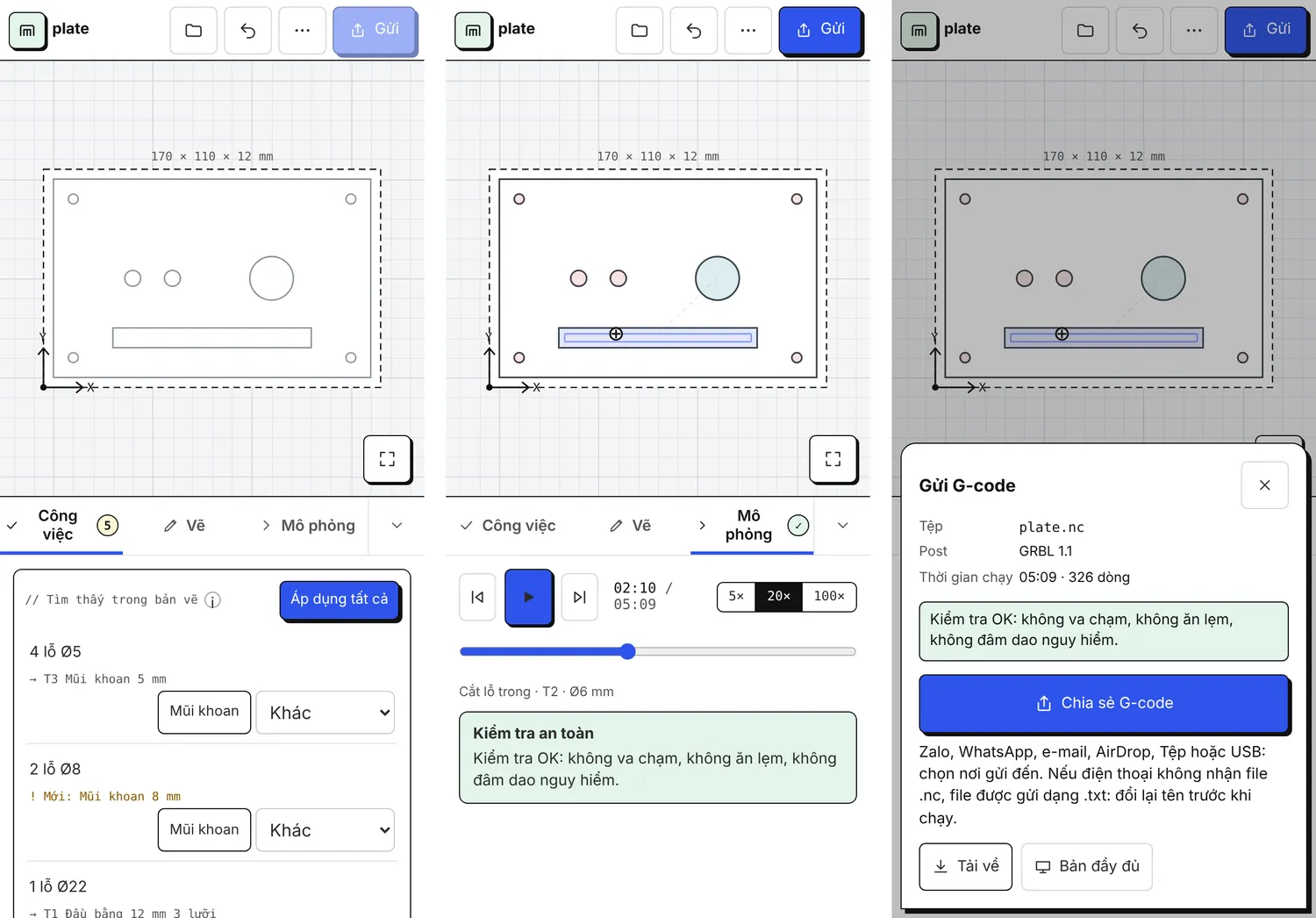Image resolution: width=1316 pixels, height=918 pixels.
Task: Open the three-dots menu in the left screen
Action: pos(302,31)
